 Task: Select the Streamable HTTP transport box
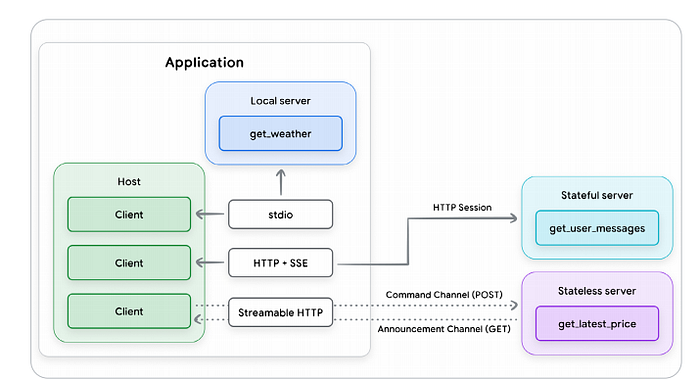point(280,312)
